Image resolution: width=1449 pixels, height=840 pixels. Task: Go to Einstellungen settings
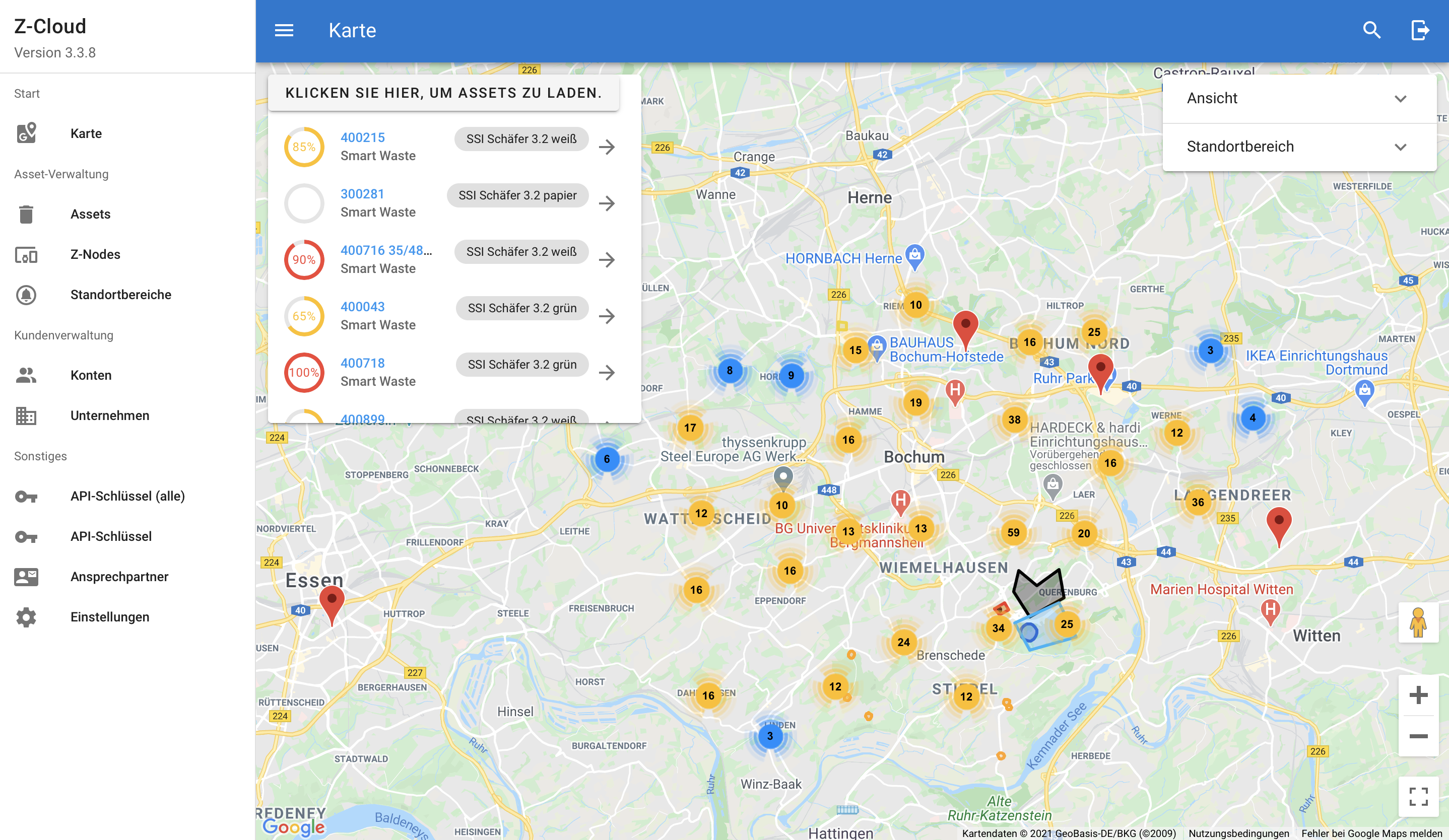click(109, 617)
